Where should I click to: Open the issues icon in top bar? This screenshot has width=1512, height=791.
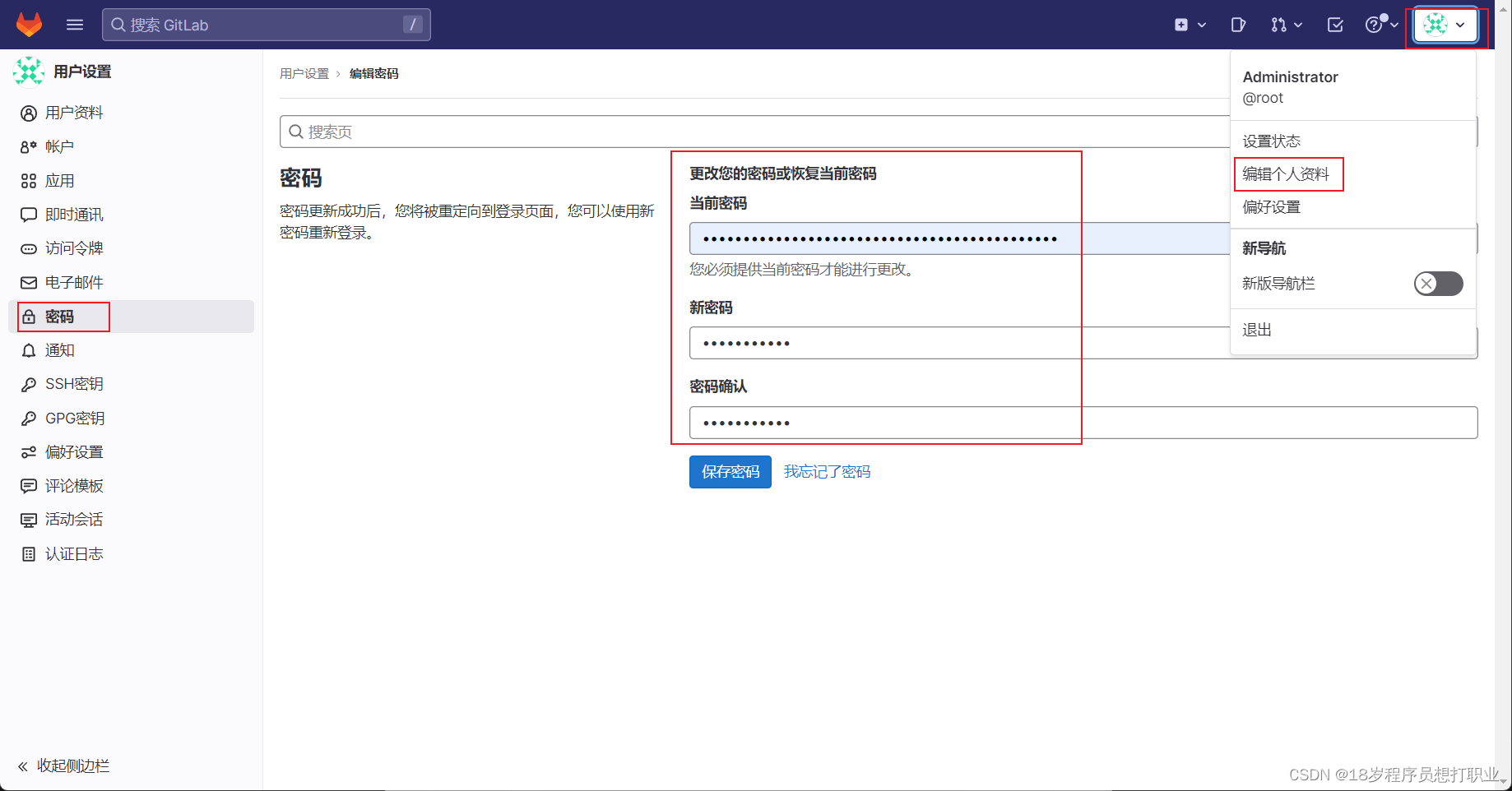[x=1238, y=25]
